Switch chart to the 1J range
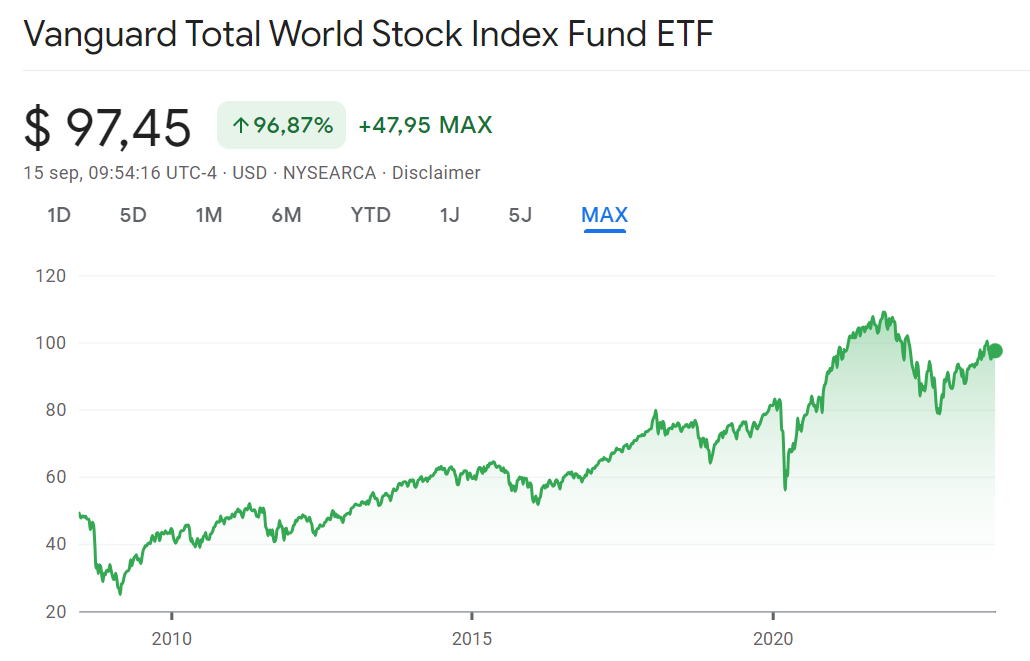The height and width of the screenshot is (661, 1030). [449, 215]
